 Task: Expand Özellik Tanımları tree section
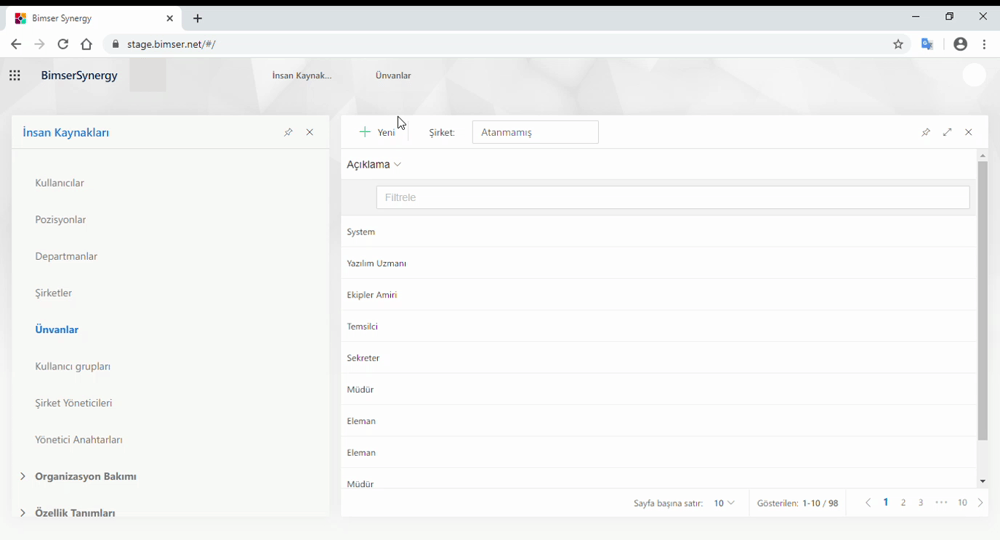tap(23, 513)
